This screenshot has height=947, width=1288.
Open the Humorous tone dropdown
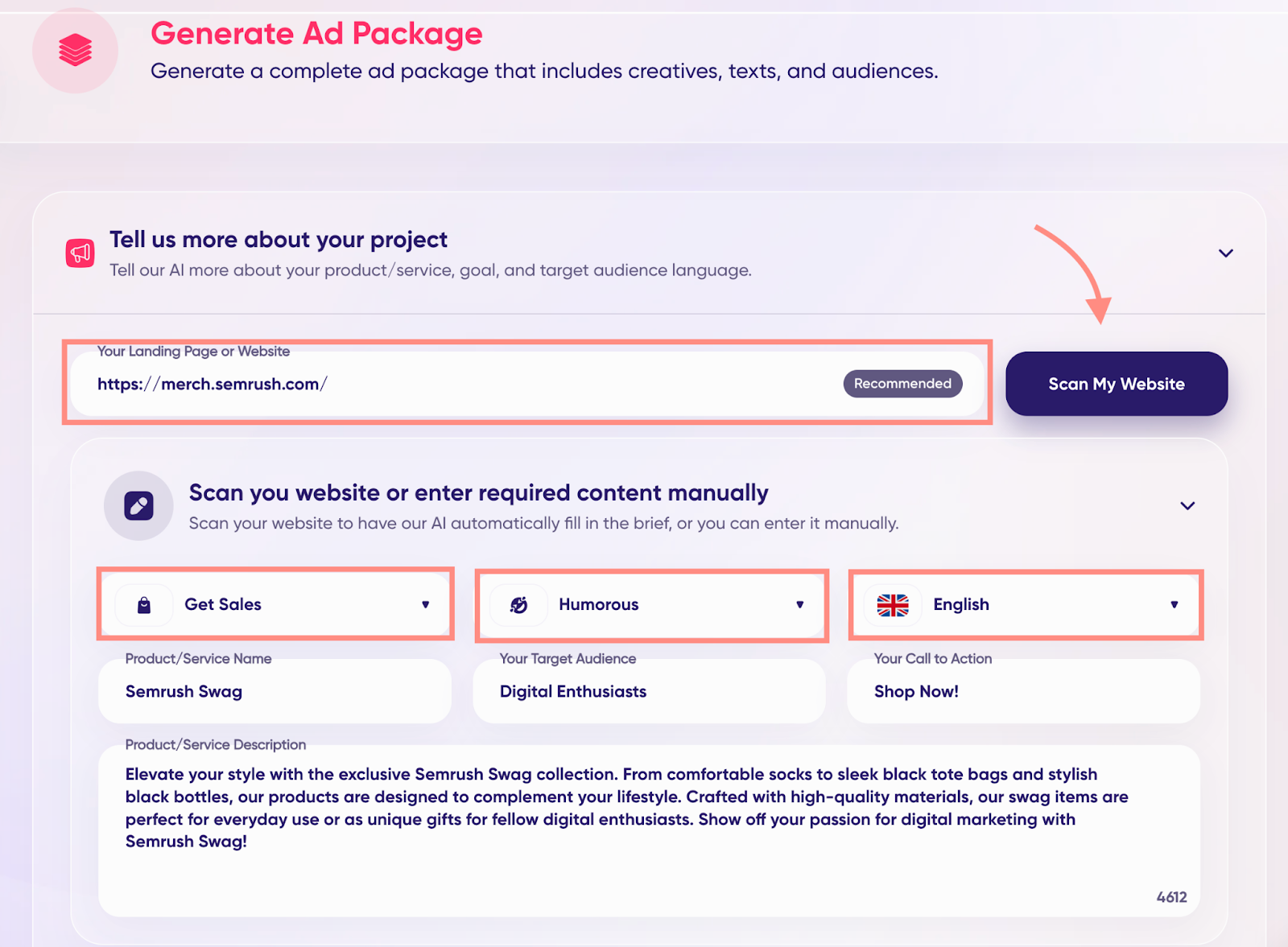(x=799, y=605)
